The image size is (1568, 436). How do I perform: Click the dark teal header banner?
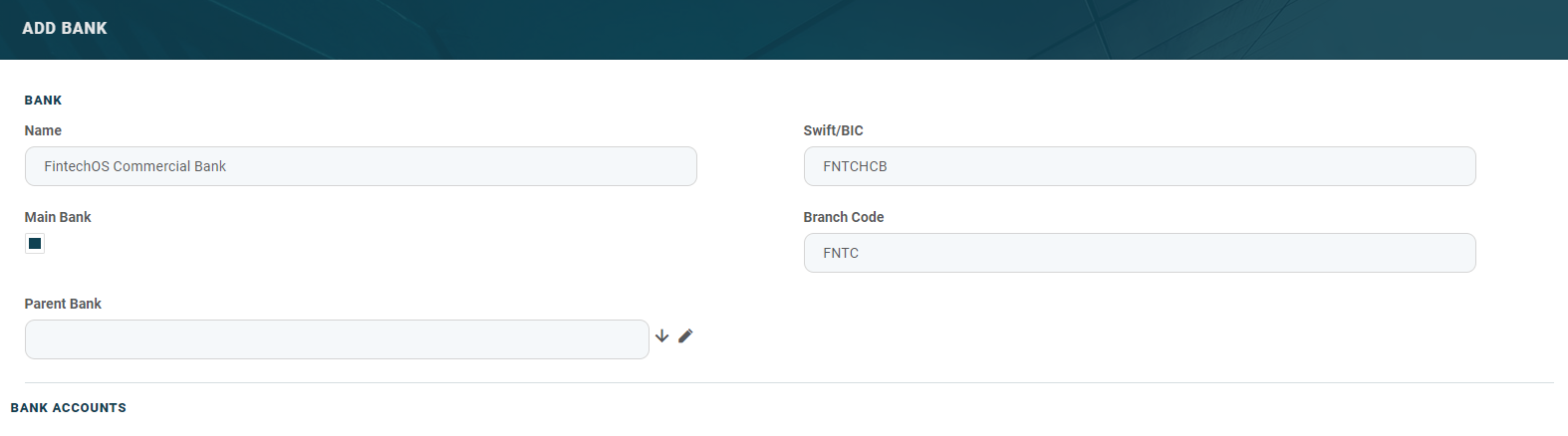click(797, 28)
